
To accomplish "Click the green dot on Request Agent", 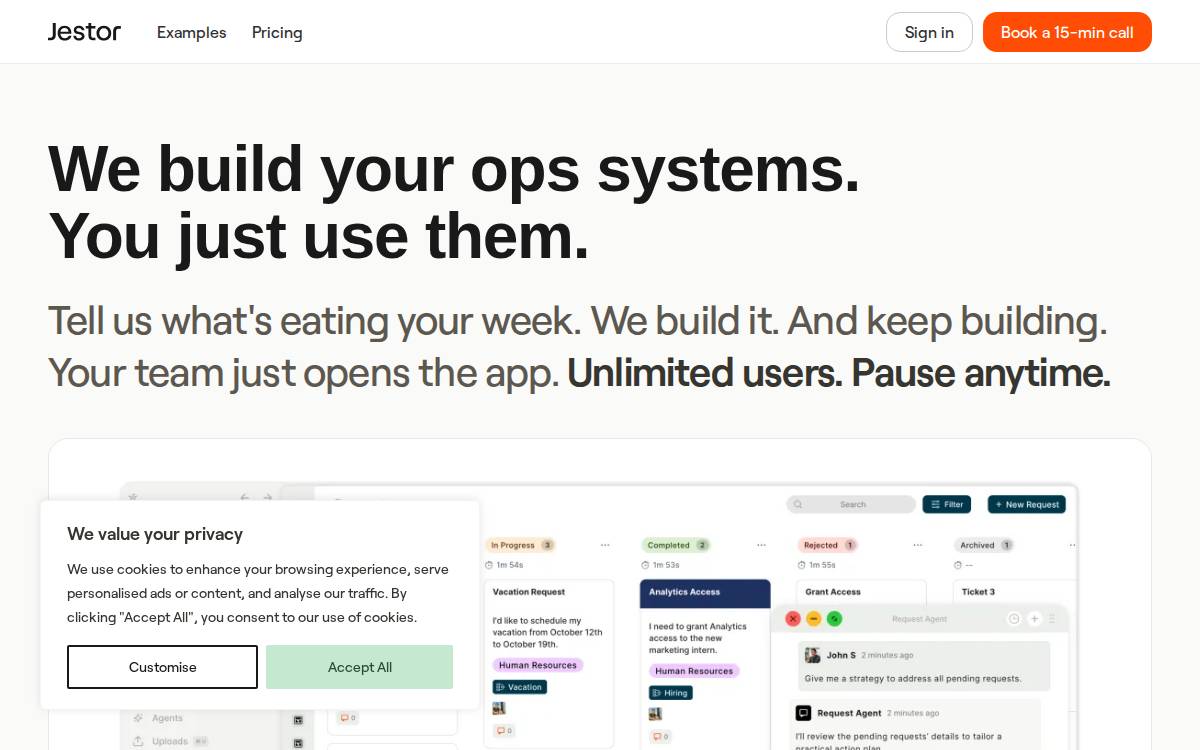I will click(x=835, y=619).
